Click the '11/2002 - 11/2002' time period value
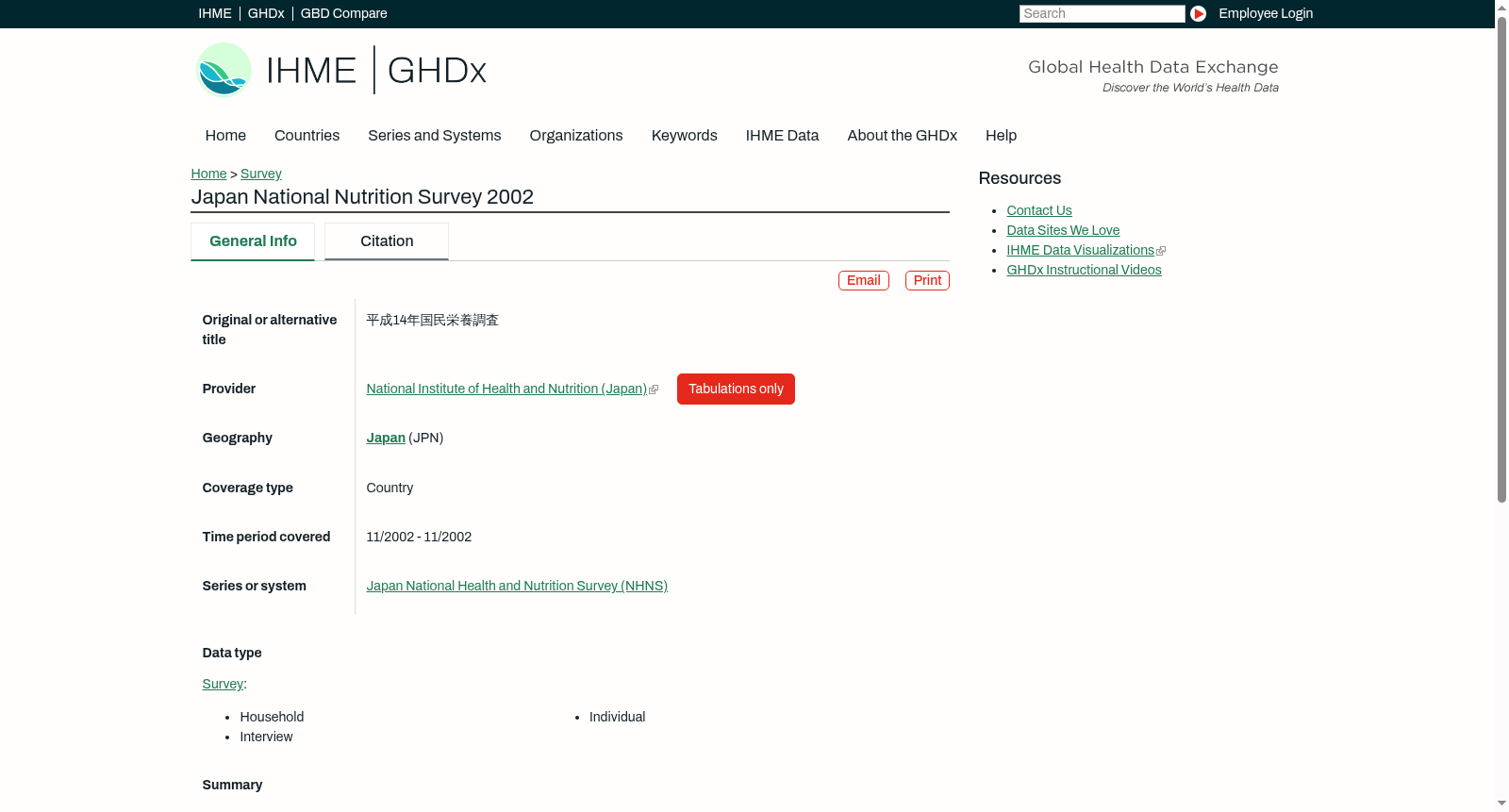This screenshot has width=1509, height=812. pyautogui.click(x=419, y=538)
